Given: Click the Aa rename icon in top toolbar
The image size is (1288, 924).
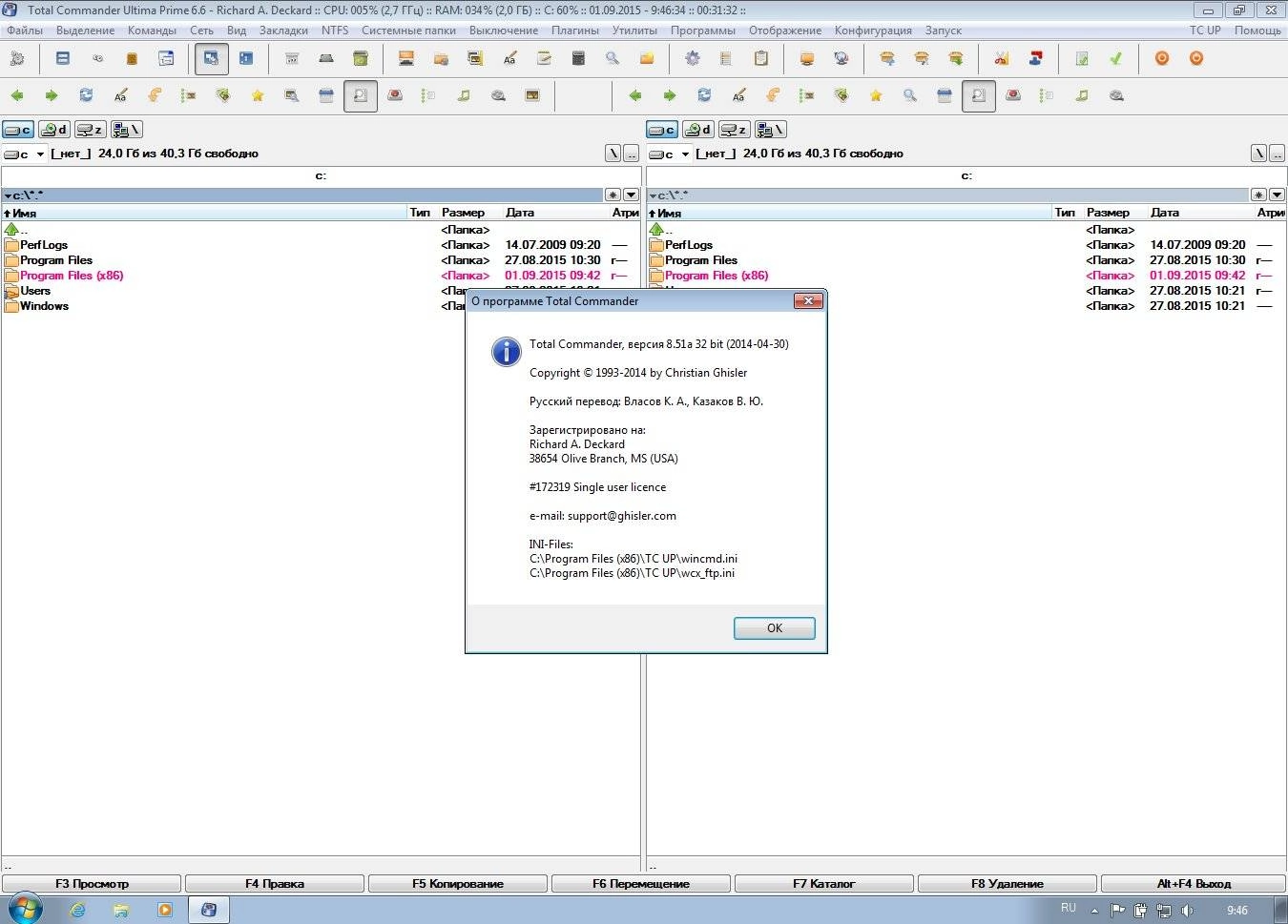Looking at the screenshot, I should coord(509,59).
